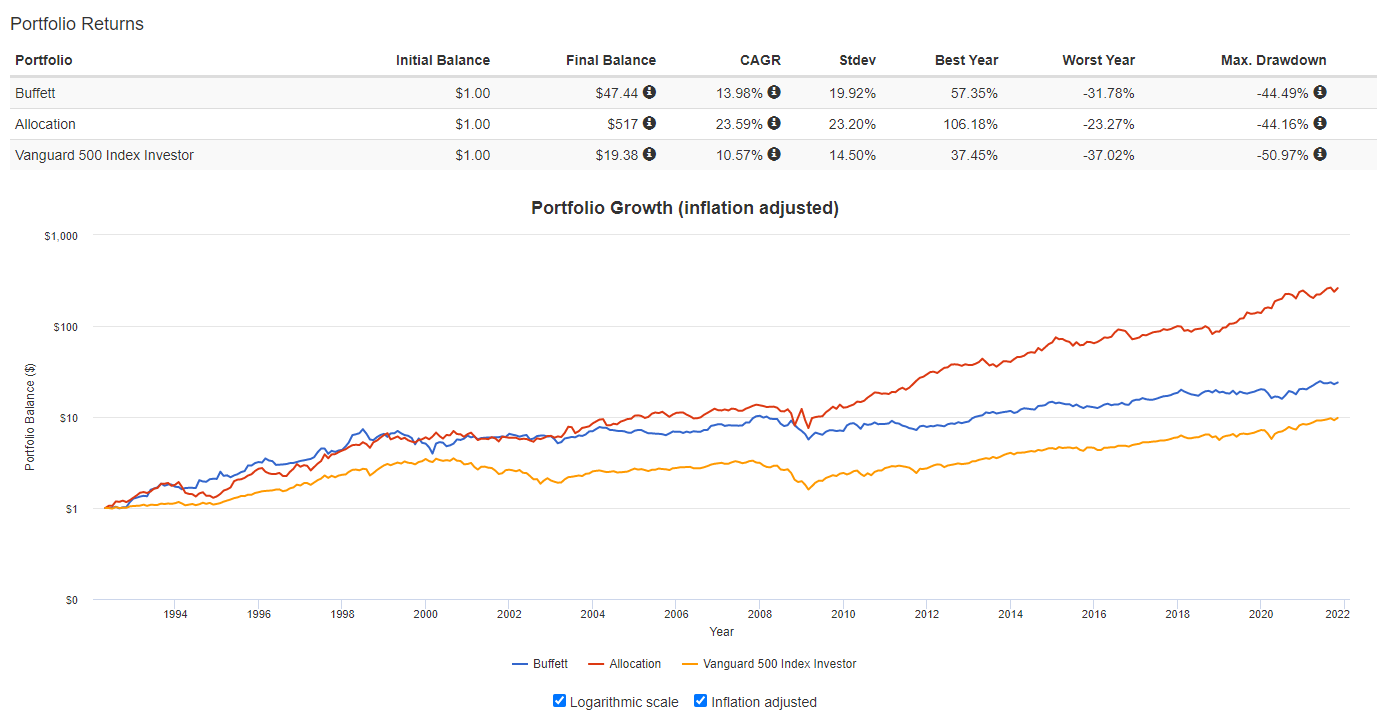
Task: Toggle Vanguard 500 Index Investor legend entry
Action: (x=768, y=664)
